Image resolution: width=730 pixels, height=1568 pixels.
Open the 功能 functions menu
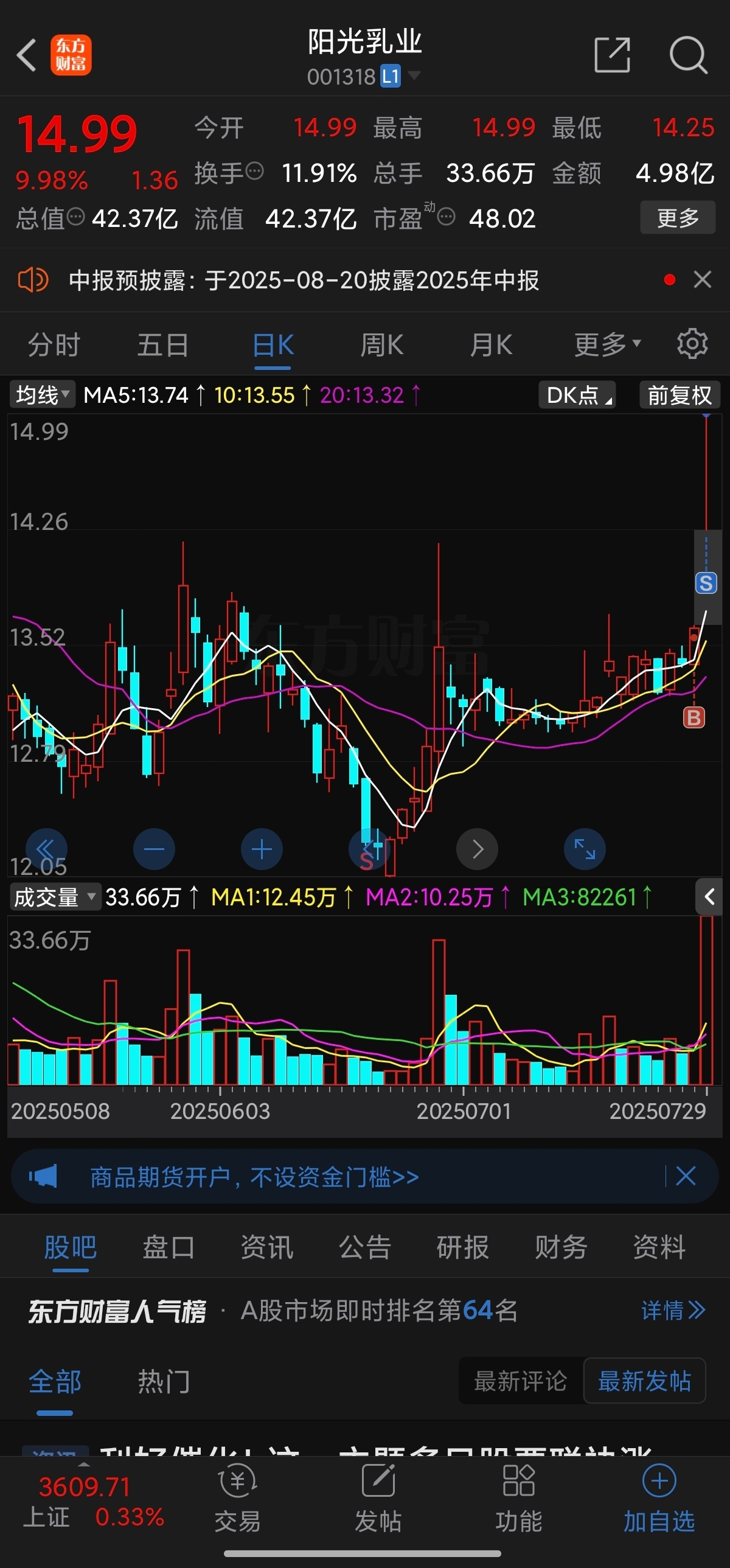(519, 1499)
